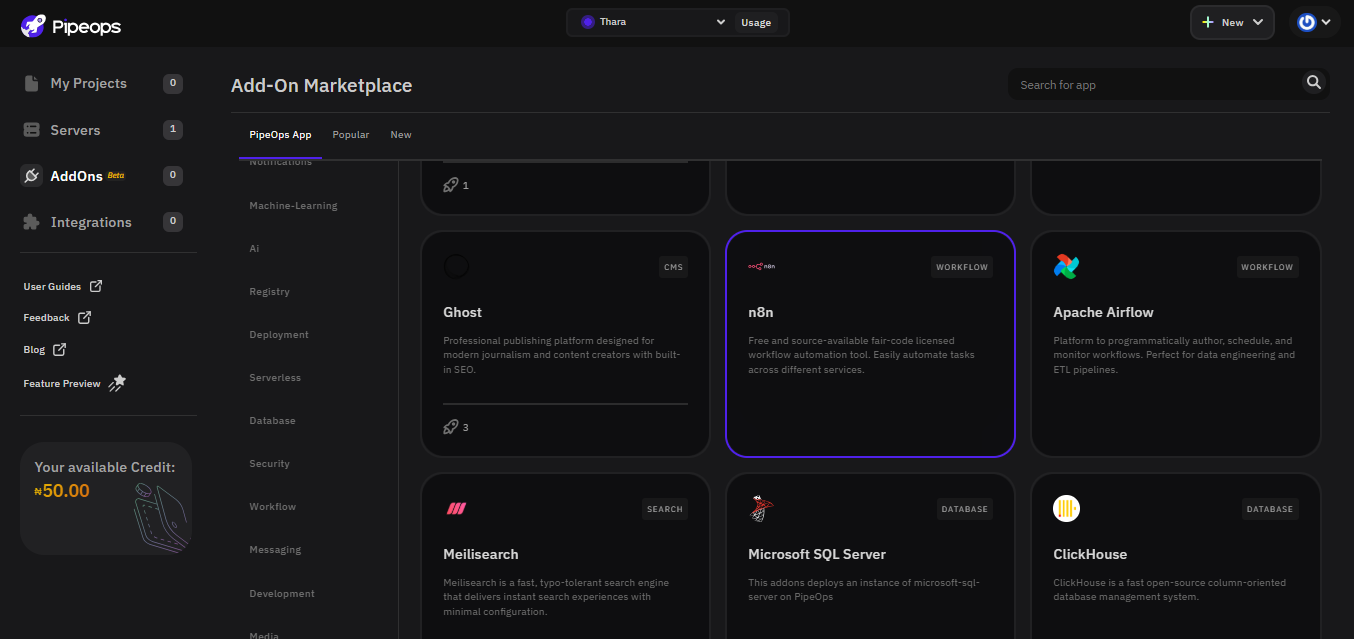
Task: Open the Feedback link
Action: (46, 317)
